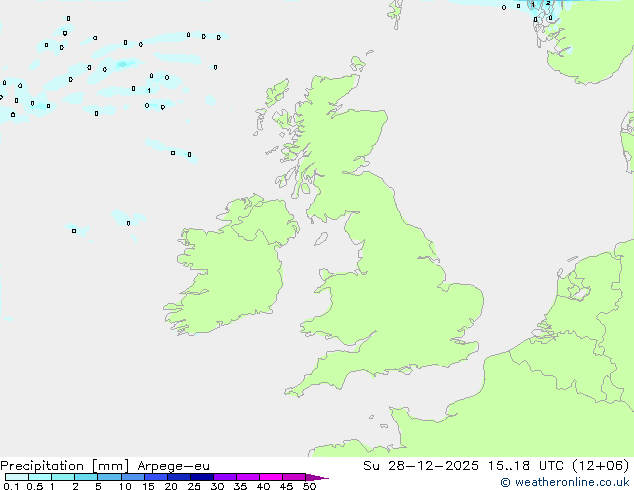
Task: Click the Cornwall peninsula tip
Action: pos(293,388)
